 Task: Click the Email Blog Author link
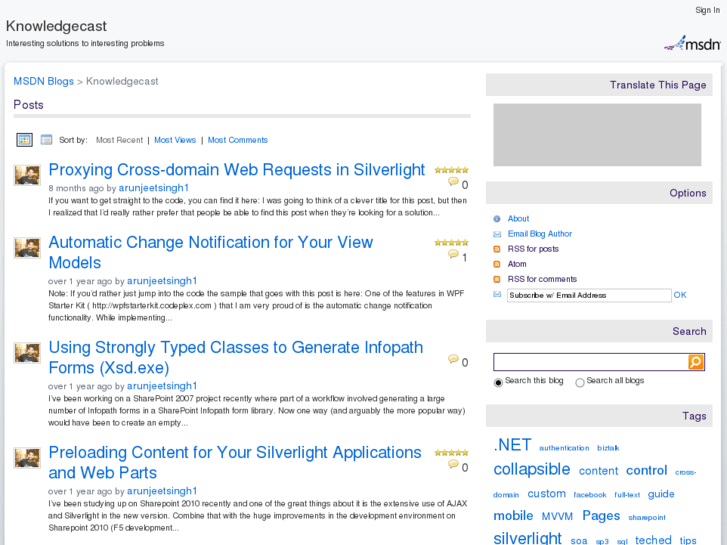[x=540, y=234]
